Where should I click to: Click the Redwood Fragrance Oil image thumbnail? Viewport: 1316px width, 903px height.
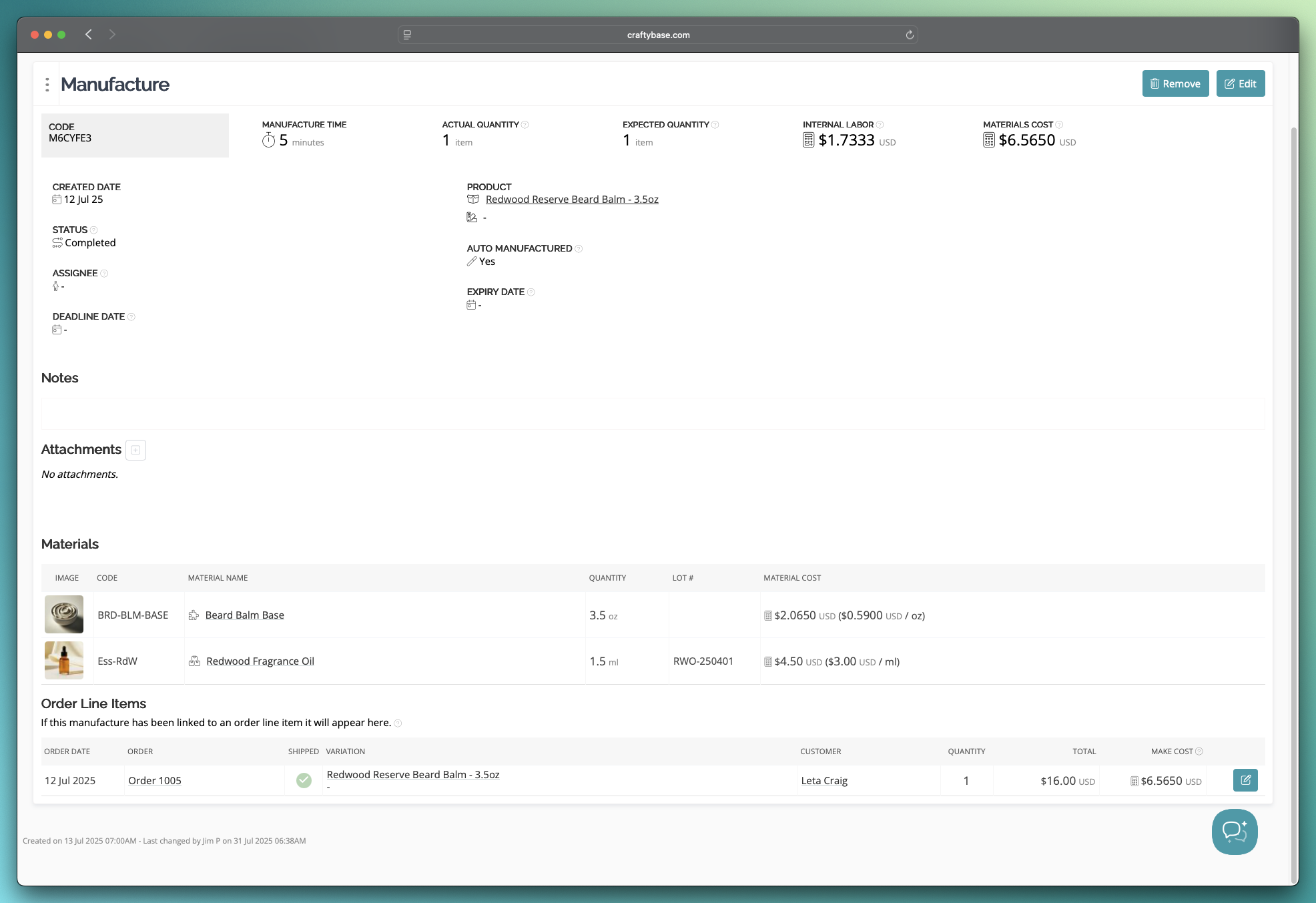click(63, 661)
